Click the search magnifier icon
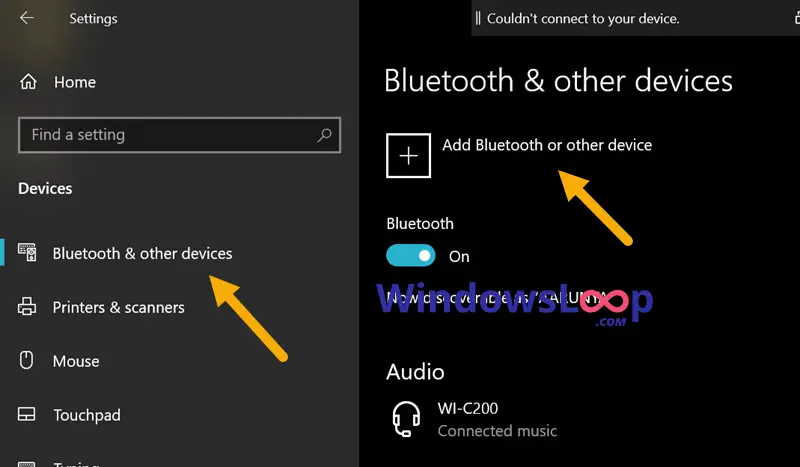 pyautogui.click(x=324, y=135)
